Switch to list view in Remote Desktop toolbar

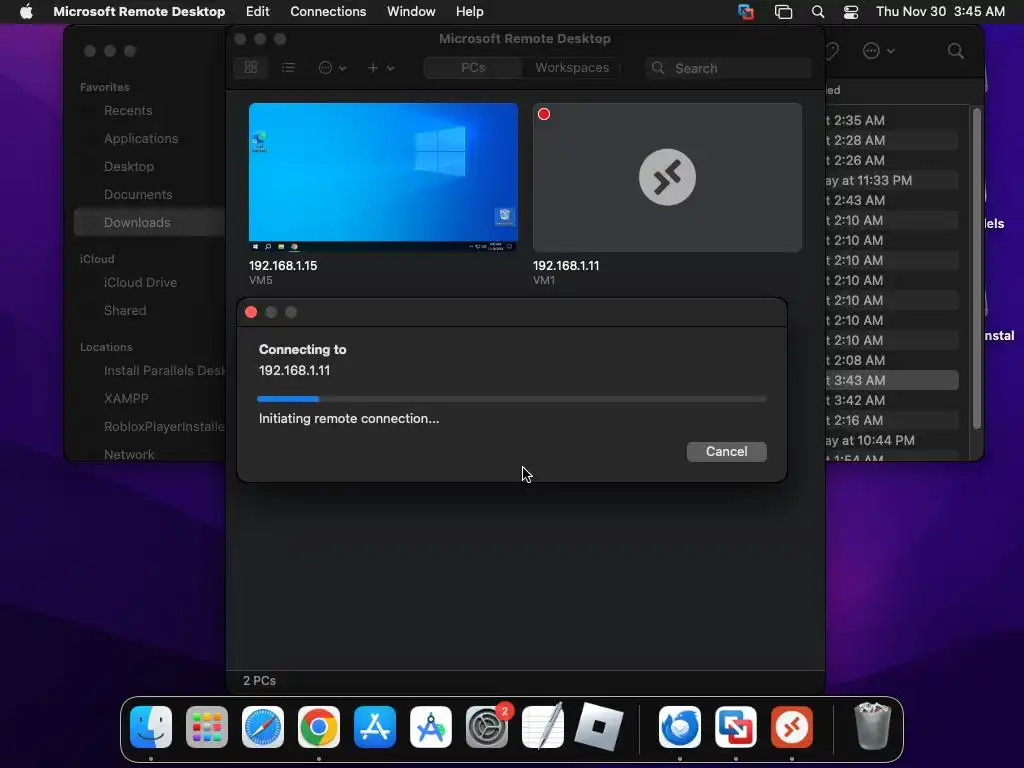pyautogui.click(x=288, y=68)
